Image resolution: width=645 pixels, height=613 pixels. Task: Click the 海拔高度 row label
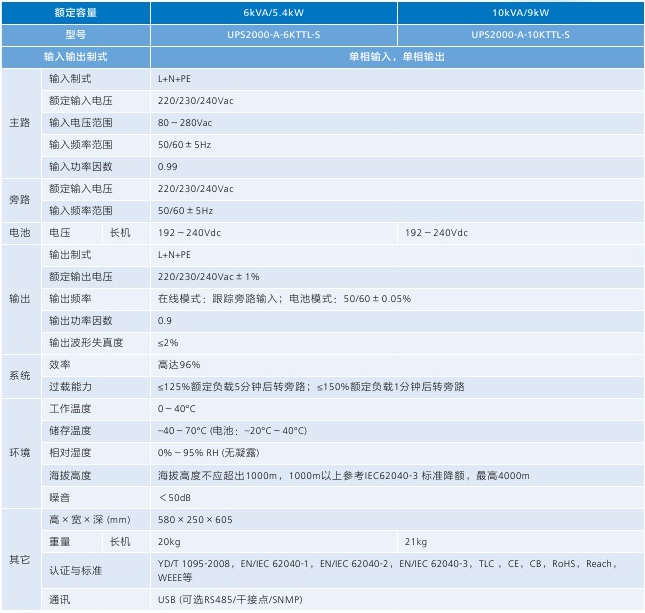pos(70,476)
